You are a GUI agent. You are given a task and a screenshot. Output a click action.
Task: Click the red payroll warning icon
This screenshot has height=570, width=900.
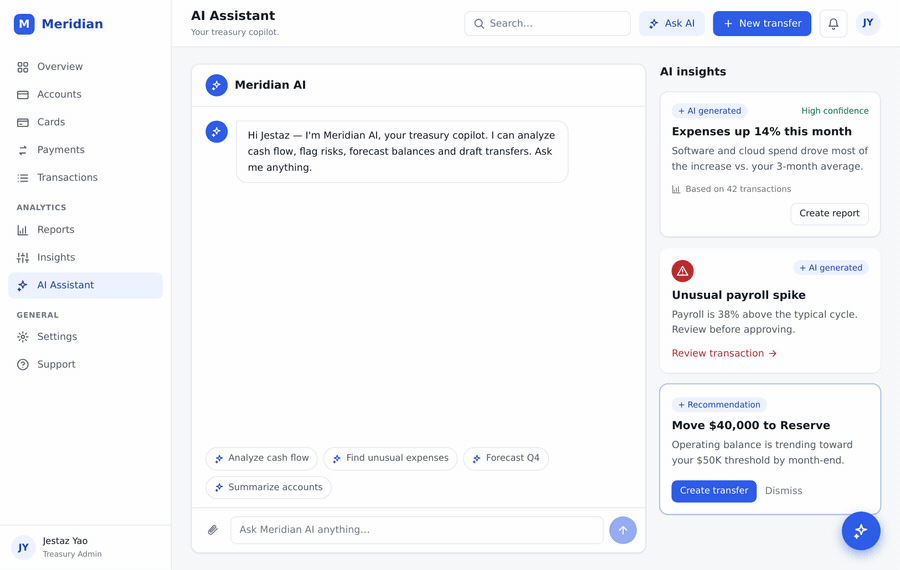[682, 271]
